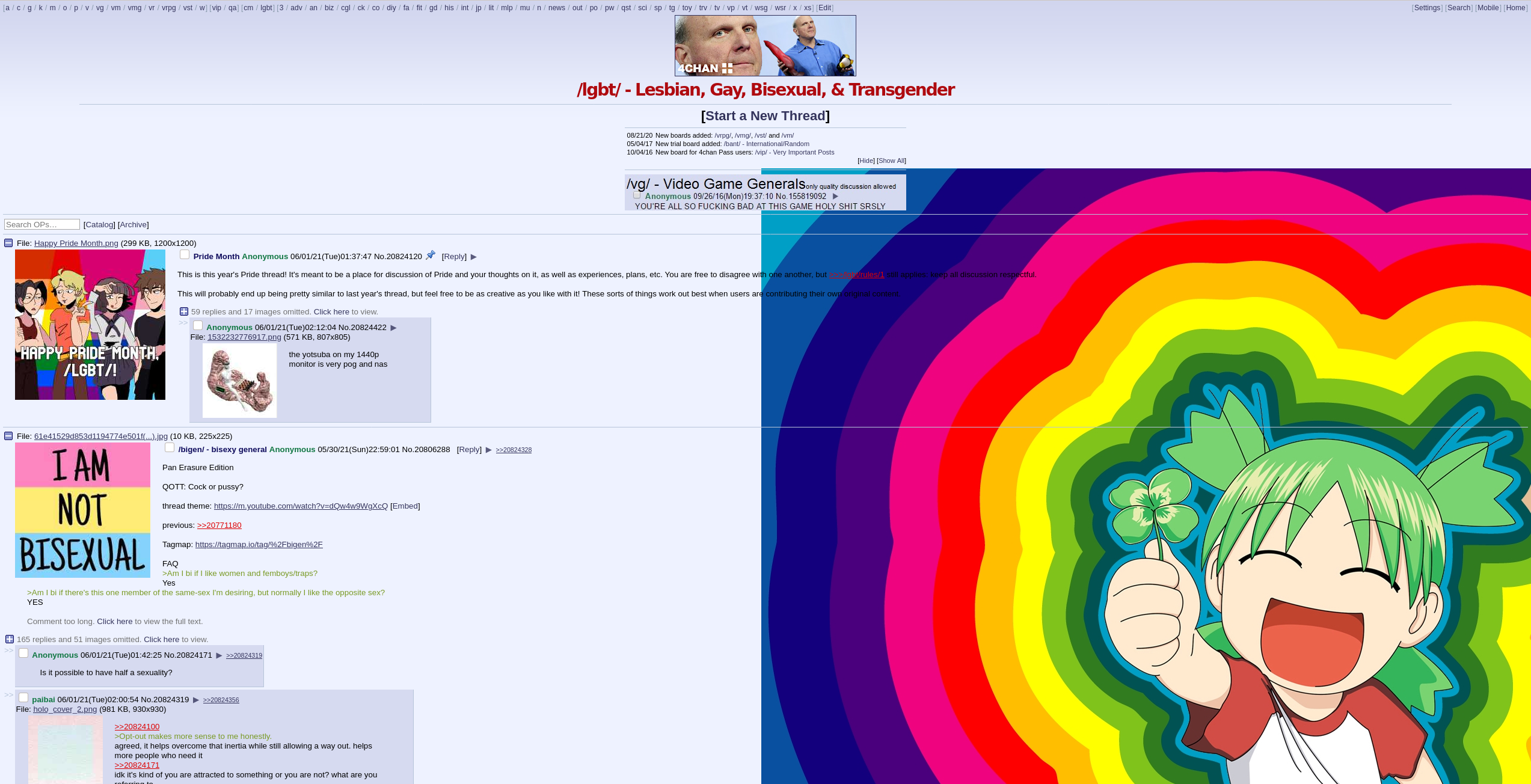The height and width of the screenshot is (784, 1531).
Task: Open post menu arrow for post No.20806288
Action: 489,450
